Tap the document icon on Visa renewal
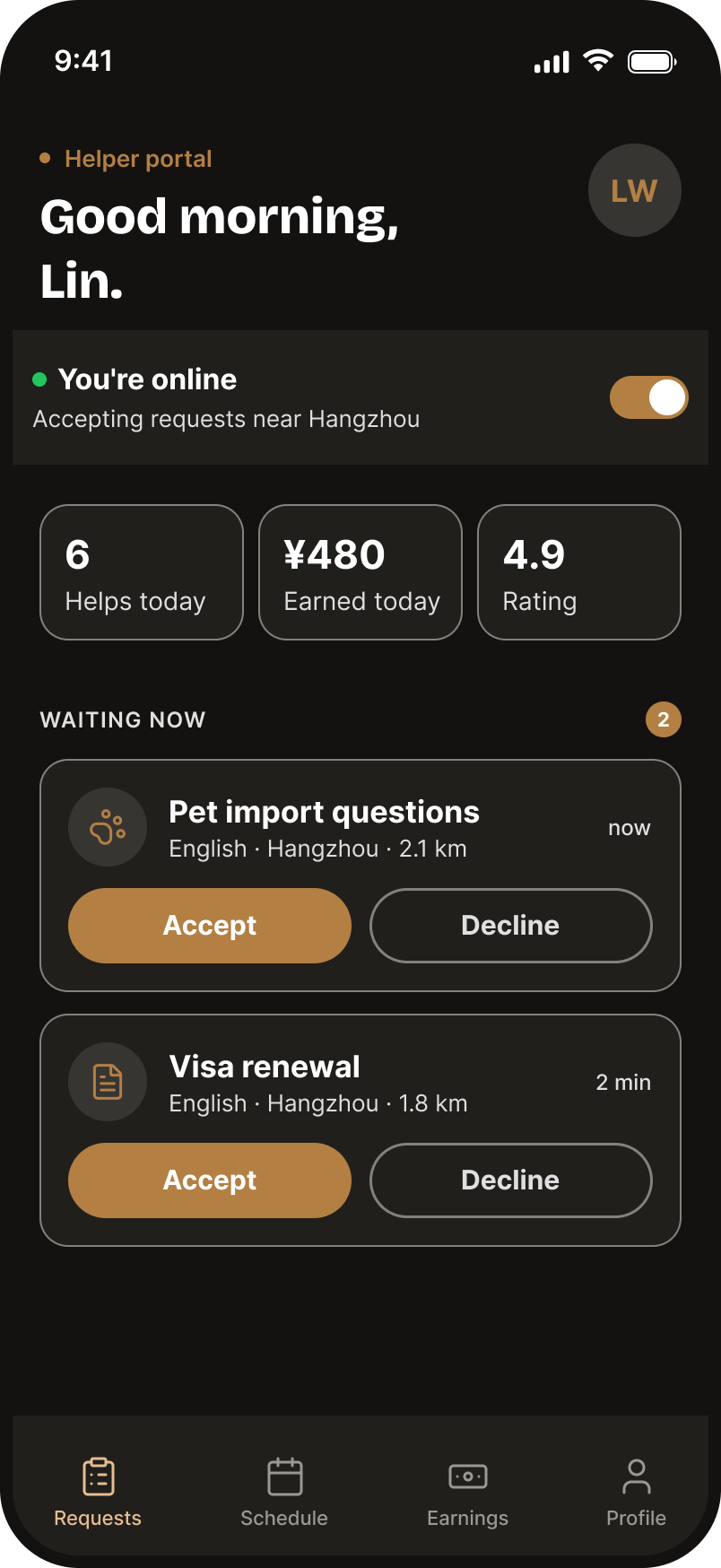 coord(108,1082)
